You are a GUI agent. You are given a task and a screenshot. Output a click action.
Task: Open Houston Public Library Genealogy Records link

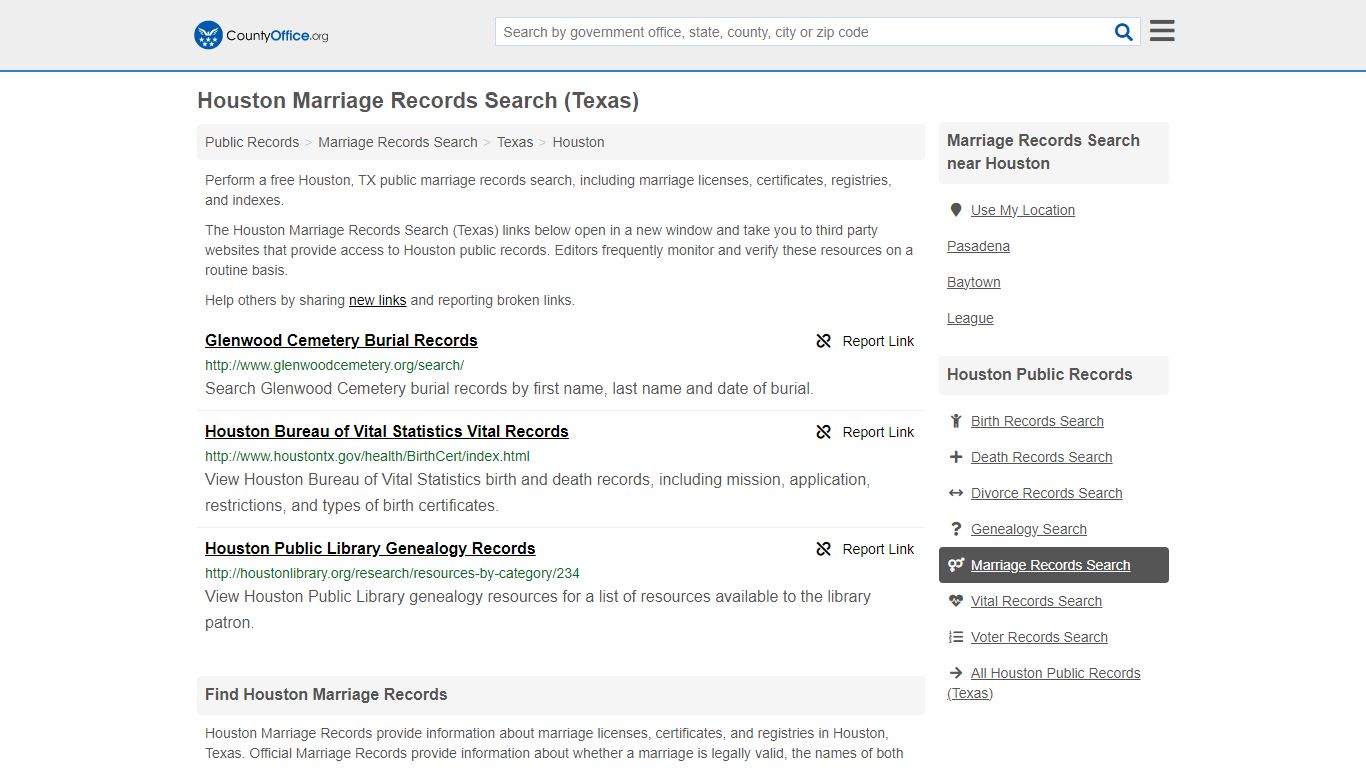(370, 548)
